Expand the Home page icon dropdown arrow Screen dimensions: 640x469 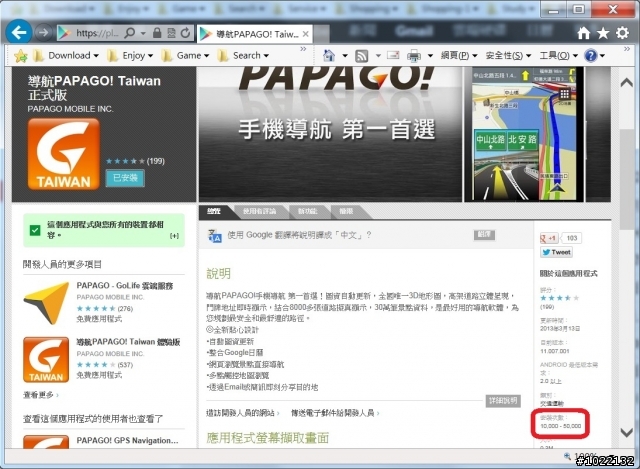coord(345,56)
